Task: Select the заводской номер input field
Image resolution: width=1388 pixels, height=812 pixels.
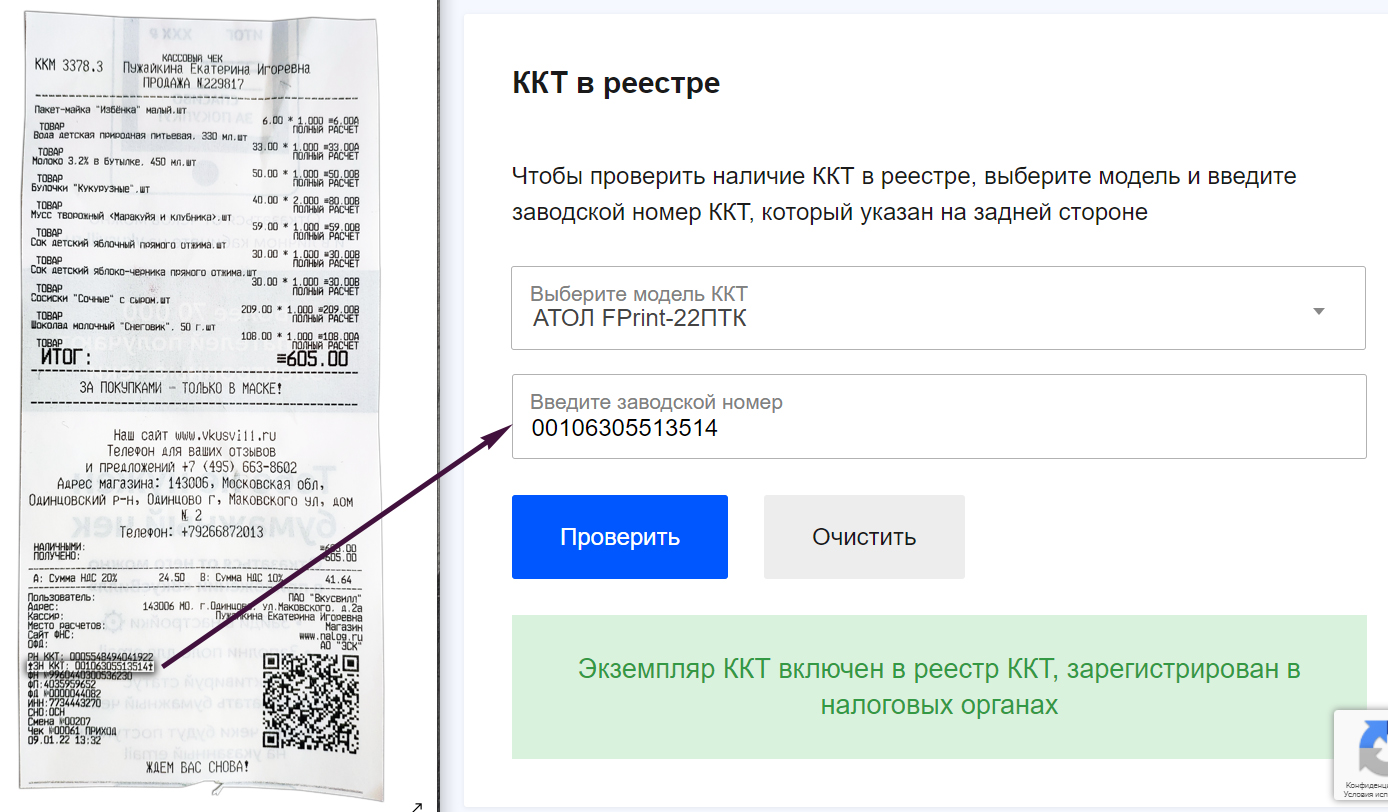Action: click(938, 416)
